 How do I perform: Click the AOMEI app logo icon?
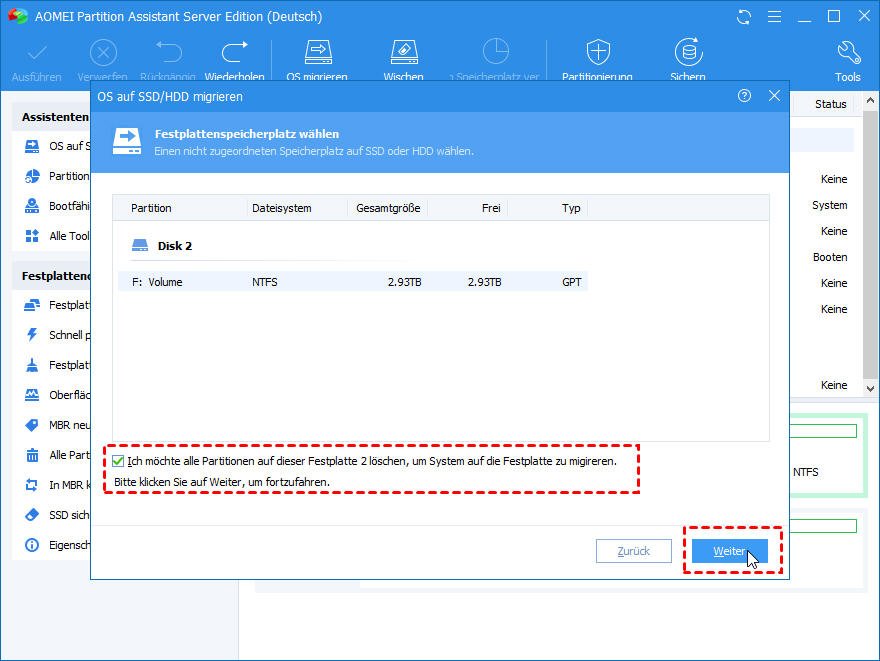pyautogui.click(x=17, y=16)
